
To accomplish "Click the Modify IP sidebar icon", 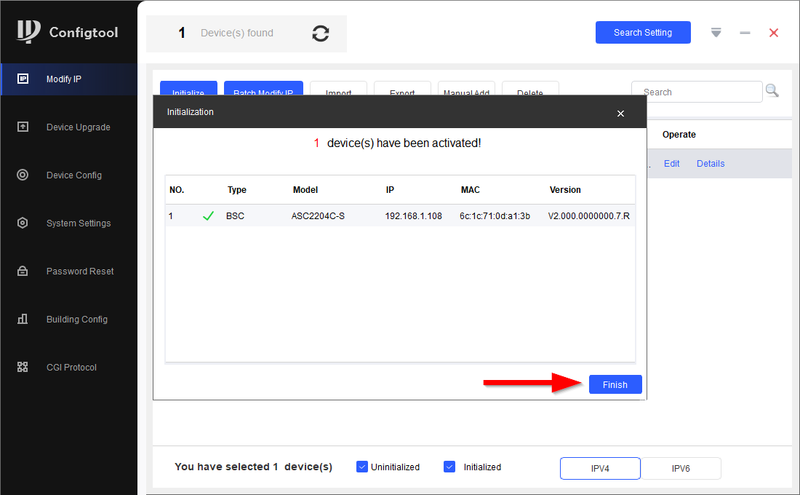I will pyautogui.click(x=23, y=79).
